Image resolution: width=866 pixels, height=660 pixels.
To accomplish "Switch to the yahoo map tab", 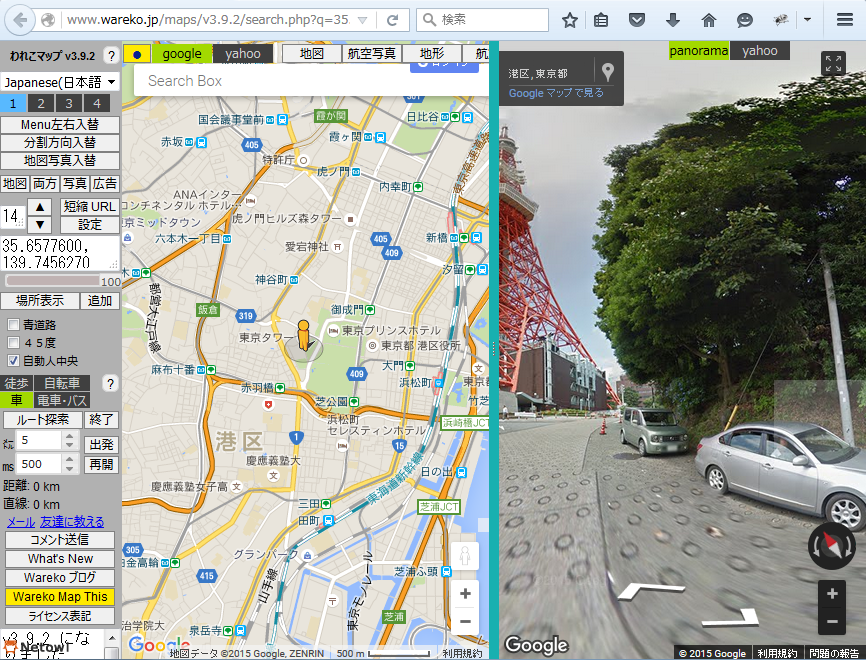I will (x=243, y=54).
